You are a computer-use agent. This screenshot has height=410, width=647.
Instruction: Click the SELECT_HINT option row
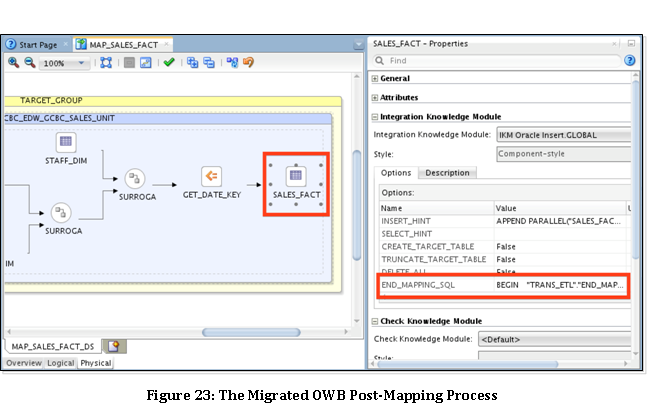(x=503, y=234)
